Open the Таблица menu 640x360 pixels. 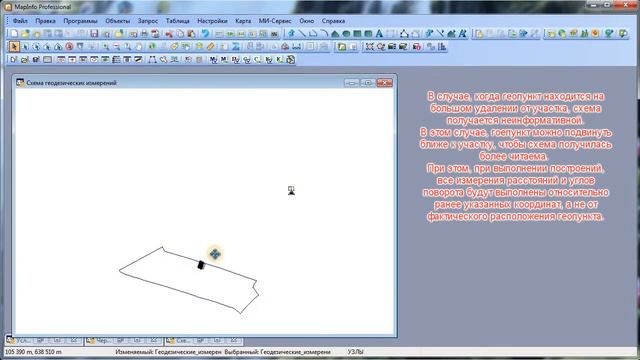[x=178, y=21]
